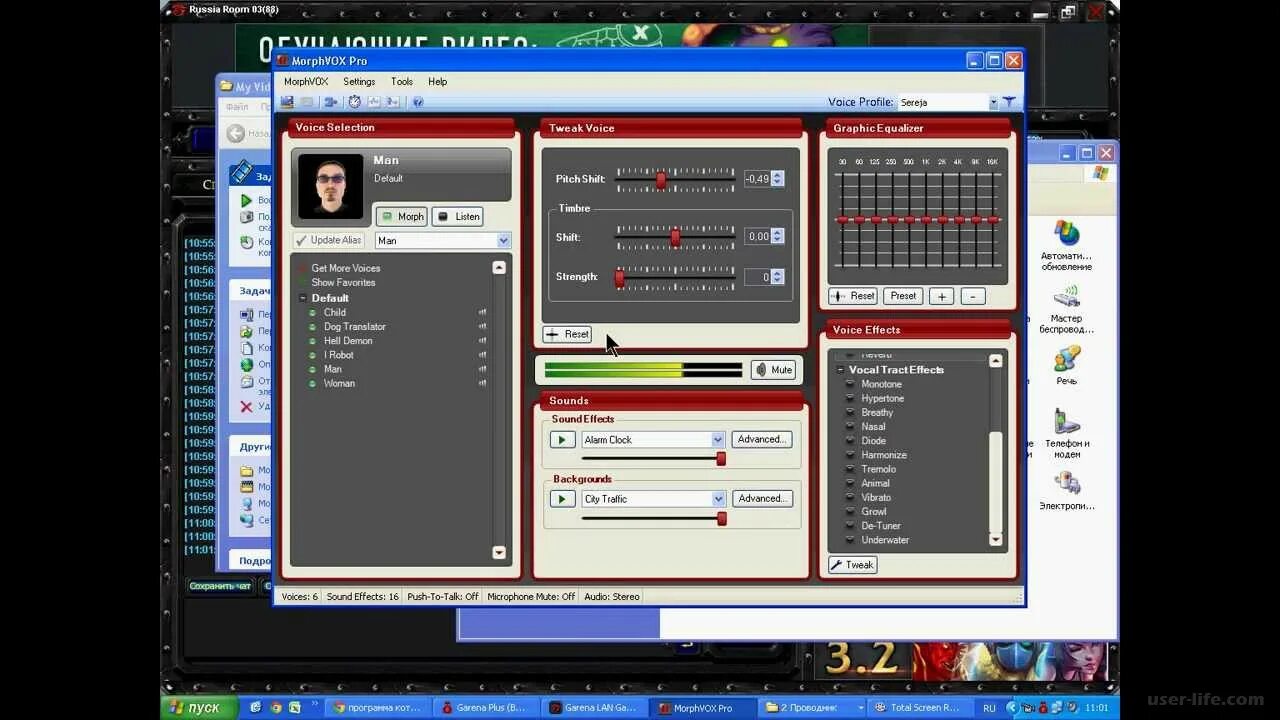1280x720 pixels.
Task: Open the Help menu
Action: [x=438, y=82]
